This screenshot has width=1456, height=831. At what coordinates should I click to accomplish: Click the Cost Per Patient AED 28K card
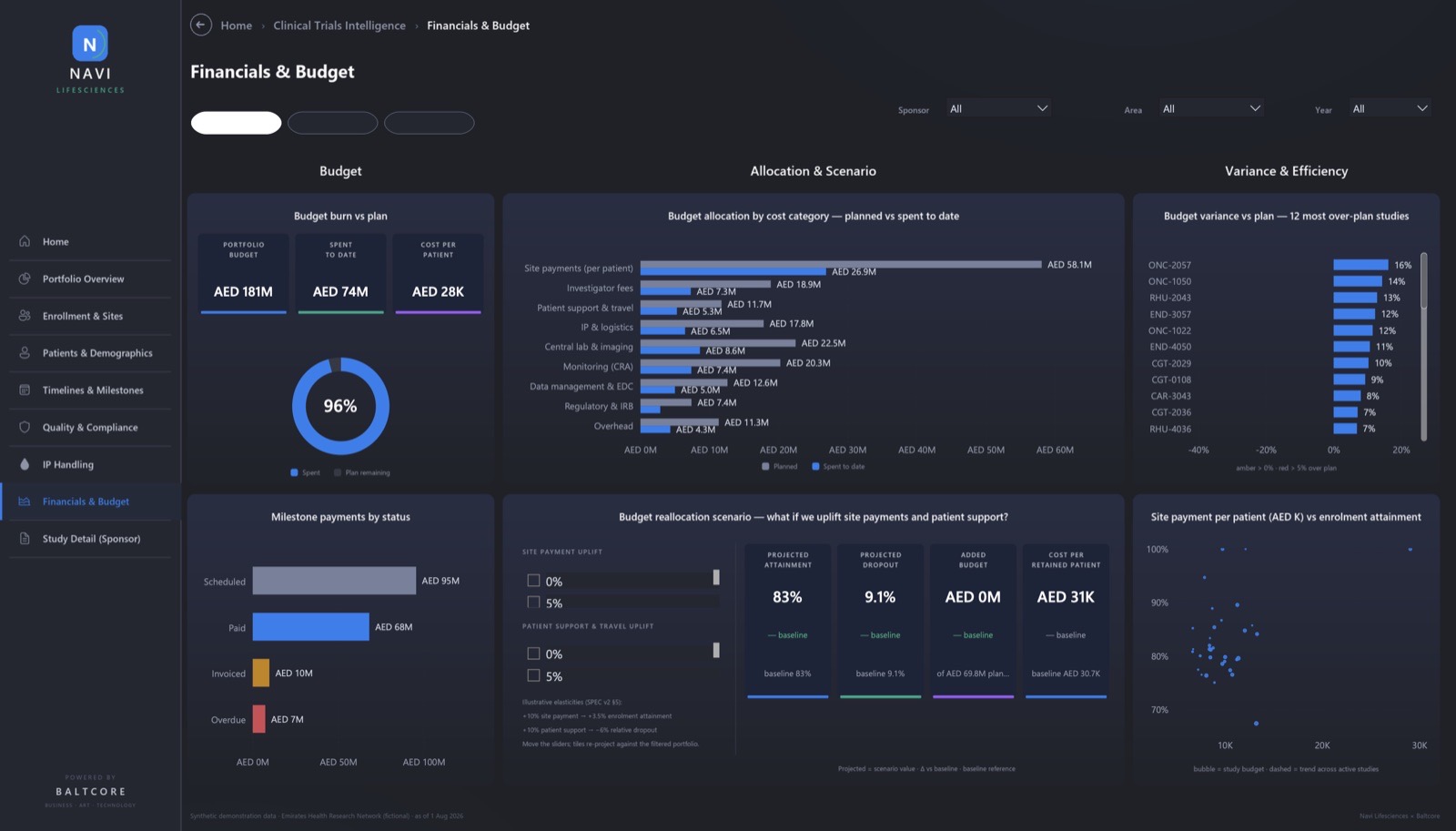click(438, 274)
